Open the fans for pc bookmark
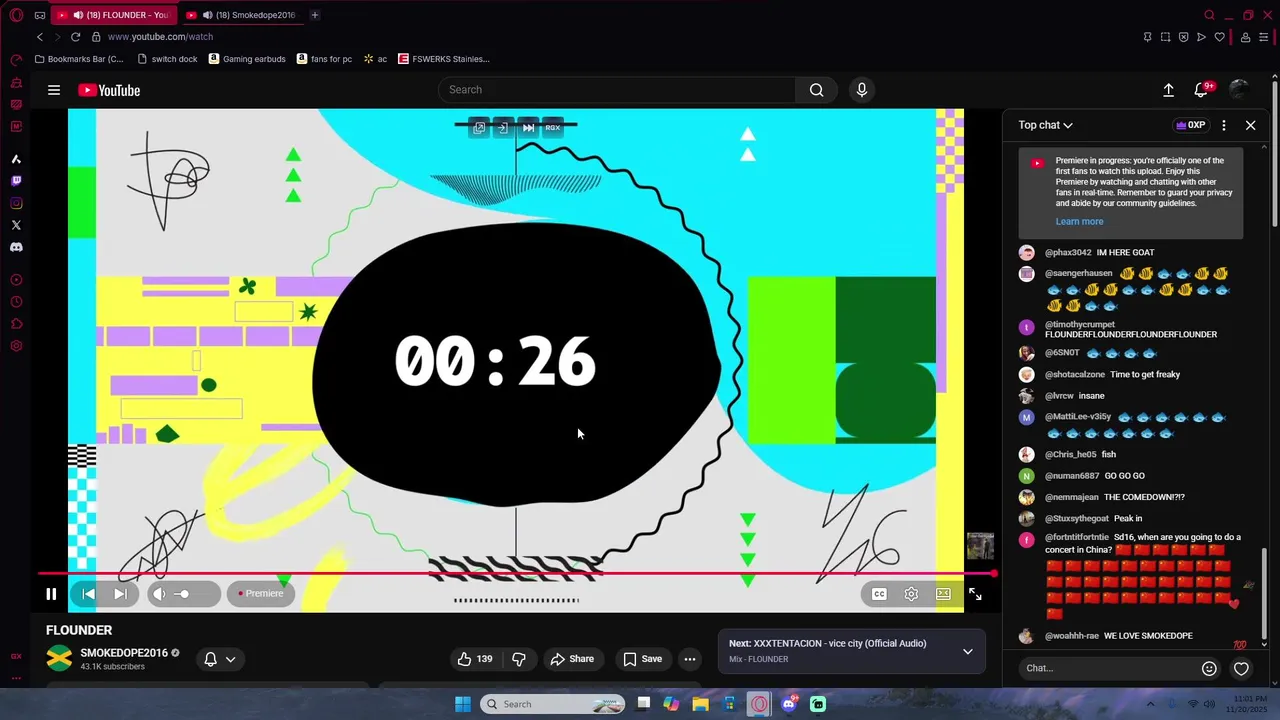The height and width of the screenshot is (720, 1280). [x=324, y=59]
